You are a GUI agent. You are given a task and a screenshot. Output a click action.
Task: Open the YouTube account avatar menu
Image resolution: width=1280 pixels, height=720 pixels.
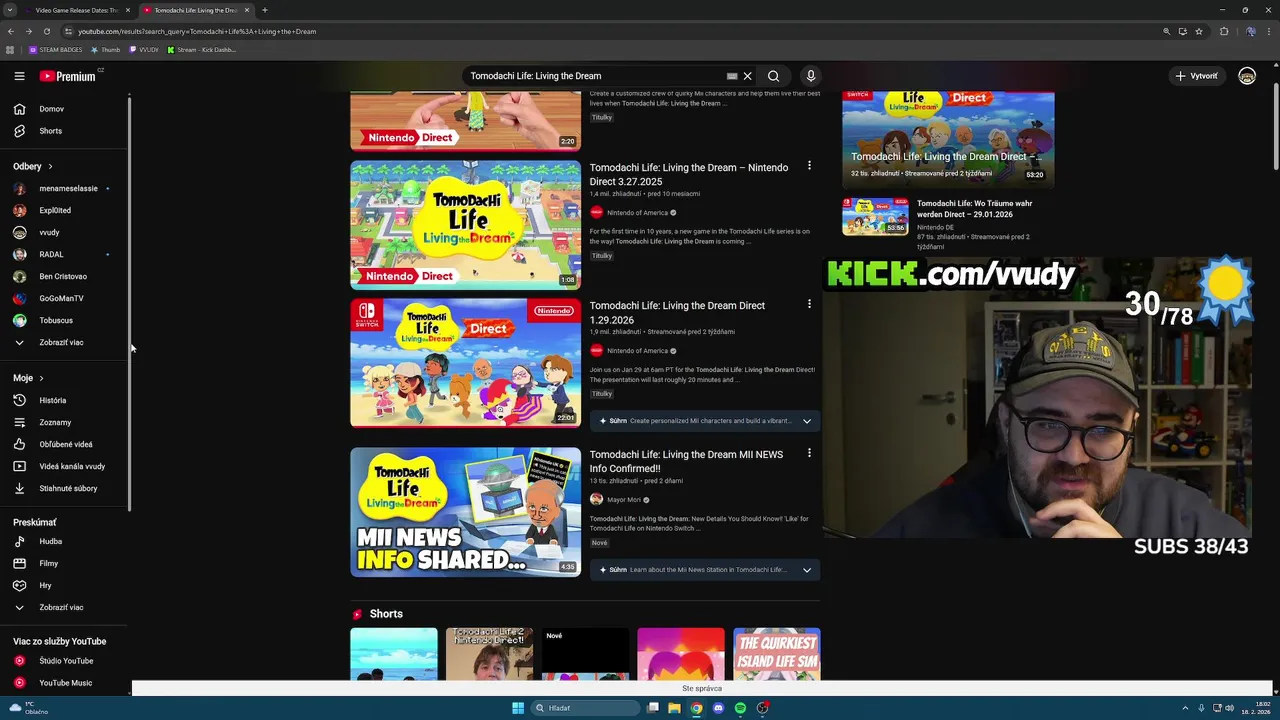(x=1247, y=76)
